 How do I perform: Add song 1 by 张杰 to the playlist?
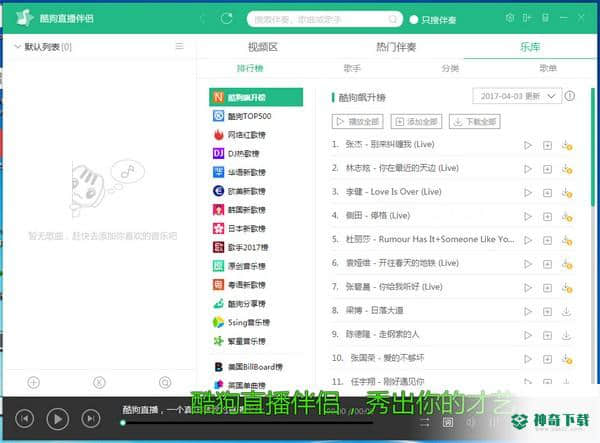pos(548,145)
